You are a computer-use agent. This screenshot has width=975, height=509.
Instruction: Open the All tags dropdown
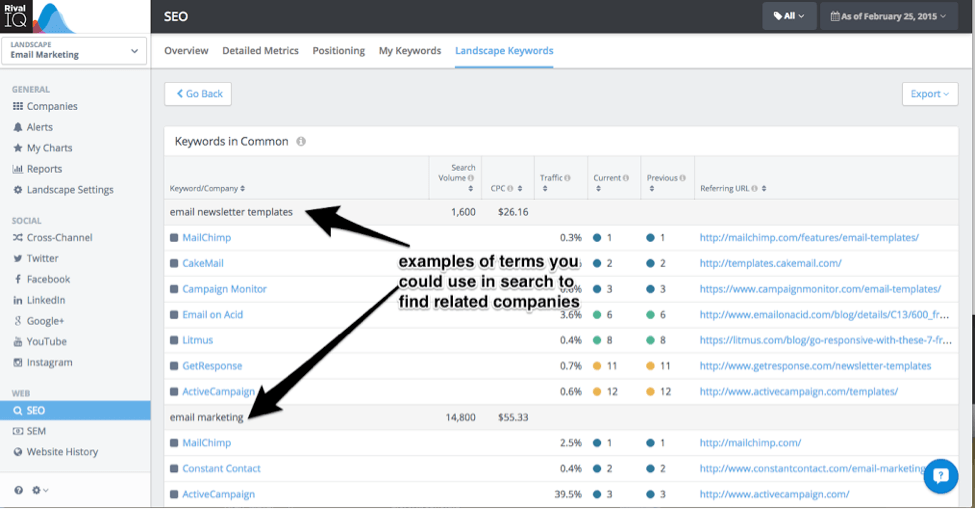click(x=788, y=16)
